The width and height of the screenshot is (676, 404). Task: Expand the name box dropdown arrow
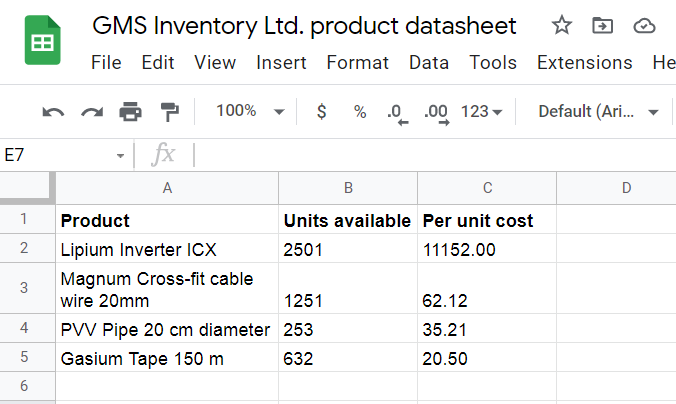(x=120, y=155)
